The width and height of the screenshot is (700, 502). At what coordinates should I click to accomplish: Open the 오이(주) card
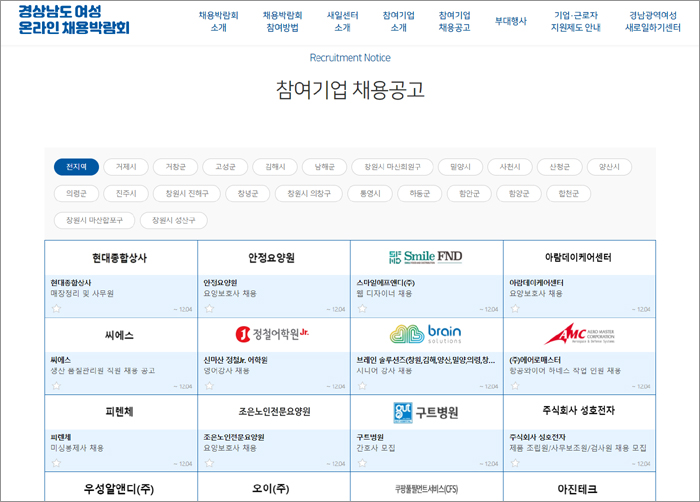click(271, 489)
